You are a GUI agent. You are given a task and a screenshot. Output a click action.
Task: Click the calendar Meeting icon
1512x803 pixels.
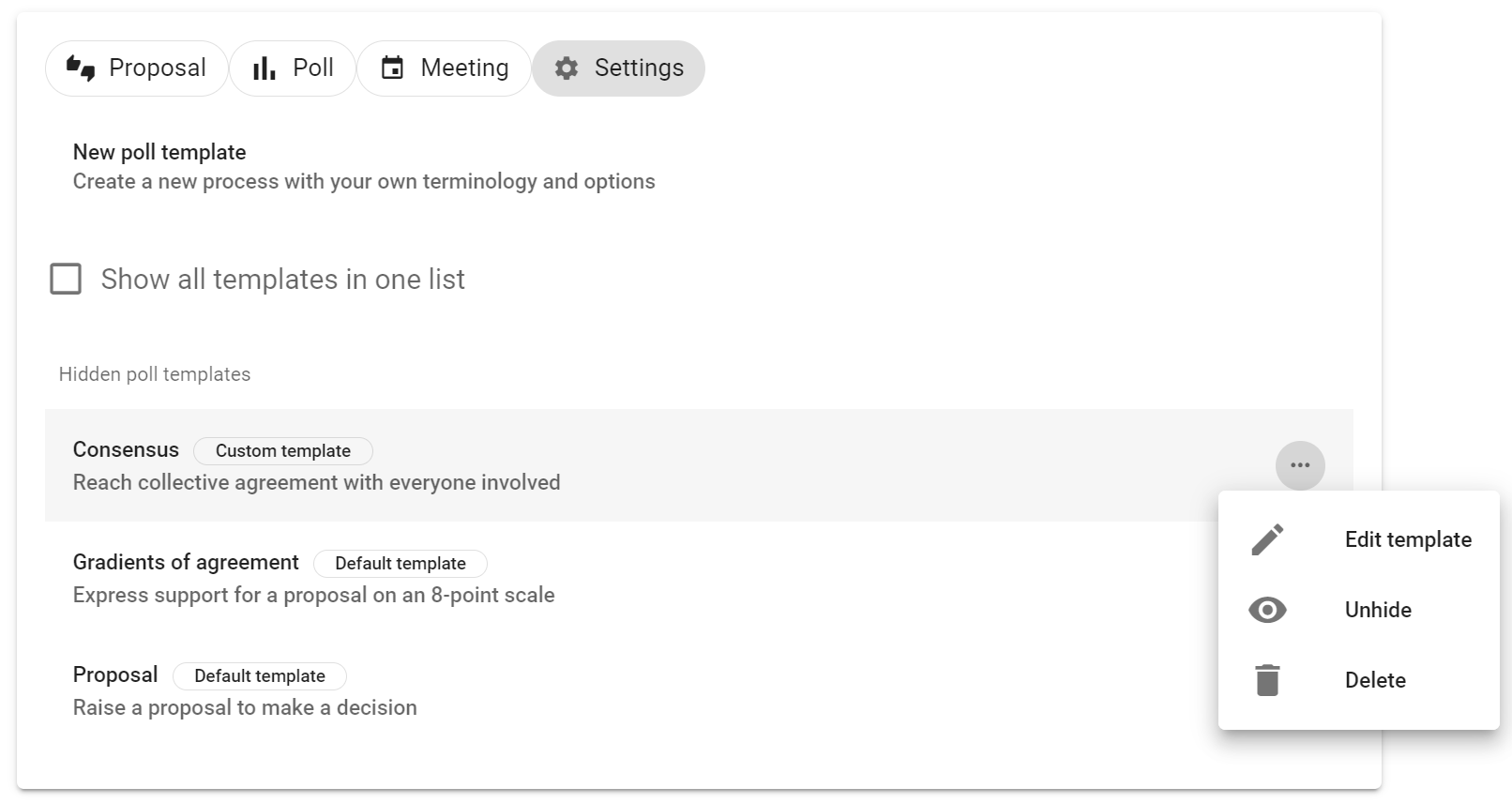(x=392, y=68)
